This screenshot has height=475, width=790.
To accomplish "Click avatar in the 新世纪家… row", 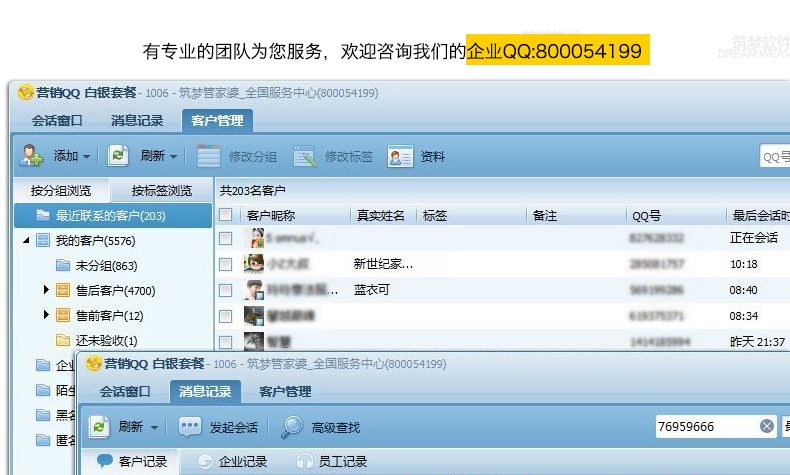I will point(254,264).
